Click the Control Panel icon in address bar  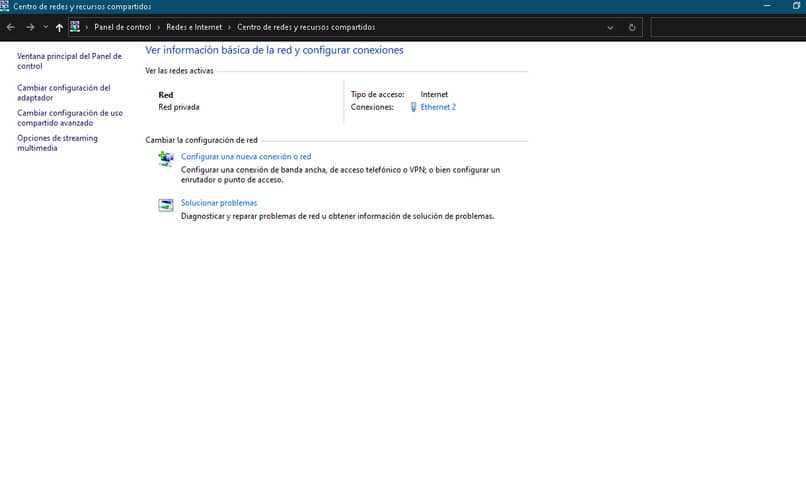(x=75, y=27)
